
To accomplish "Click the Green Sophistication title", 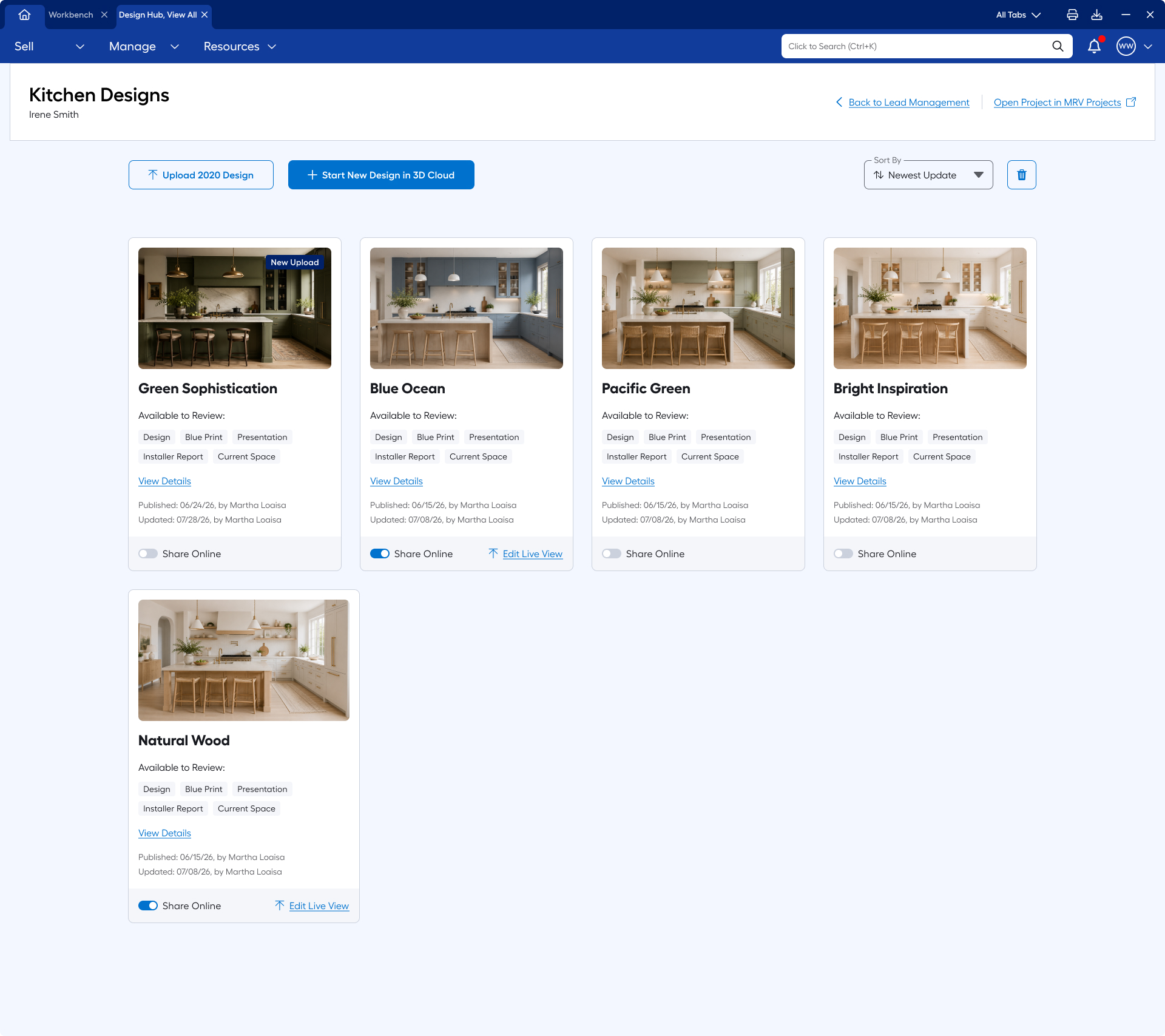I will tap(208, 388).
